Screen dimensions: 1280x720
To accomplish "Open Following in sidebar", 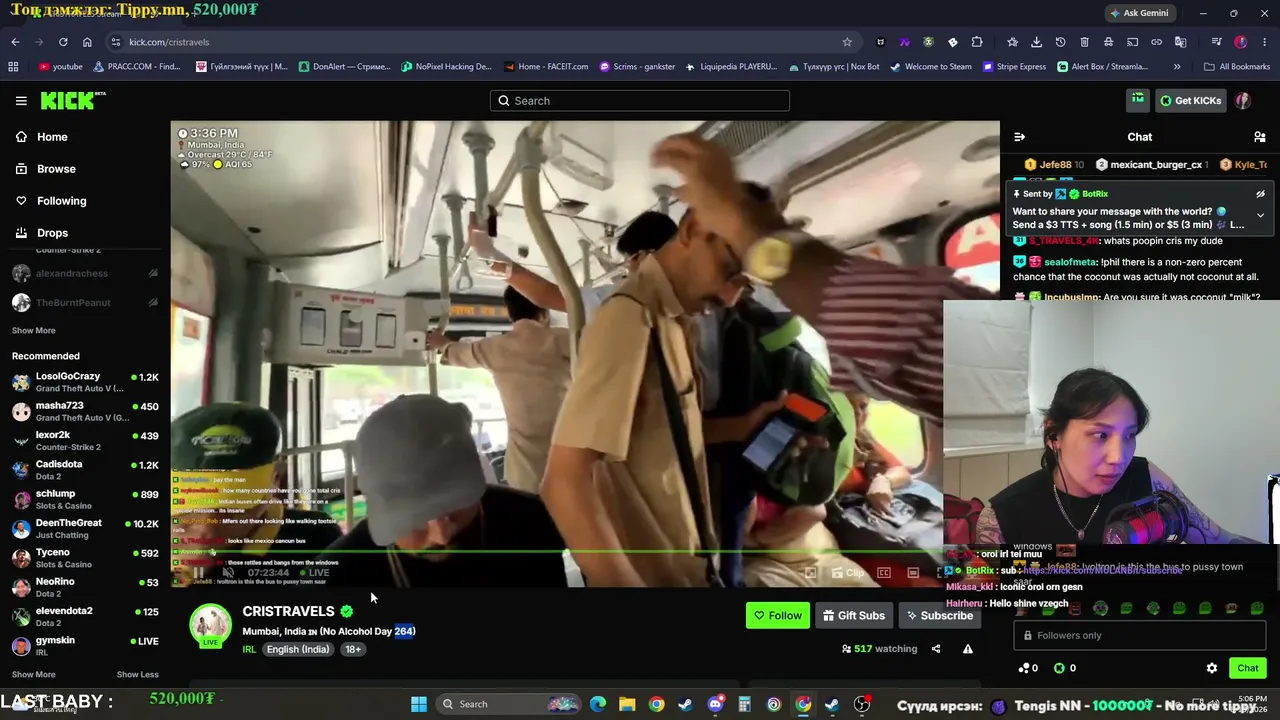I will (51, 201).
